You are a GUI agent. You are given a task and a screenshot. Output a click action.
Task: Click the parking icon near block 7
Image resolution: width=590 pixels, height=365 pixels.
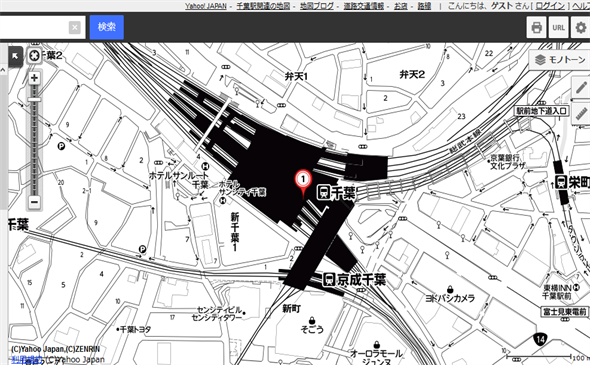click(142, 249)
